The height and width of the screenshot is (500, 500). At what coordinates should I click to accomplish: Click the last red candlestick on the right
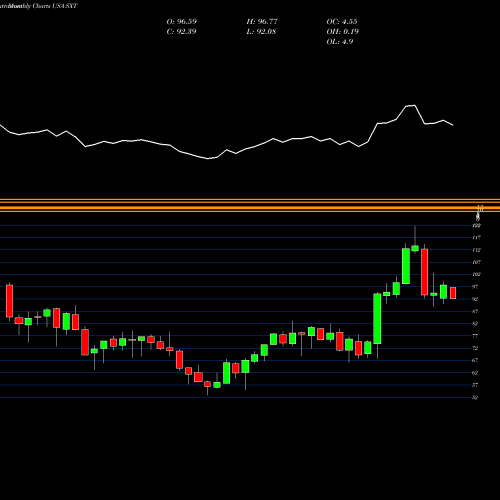click(x=453, y=293)
